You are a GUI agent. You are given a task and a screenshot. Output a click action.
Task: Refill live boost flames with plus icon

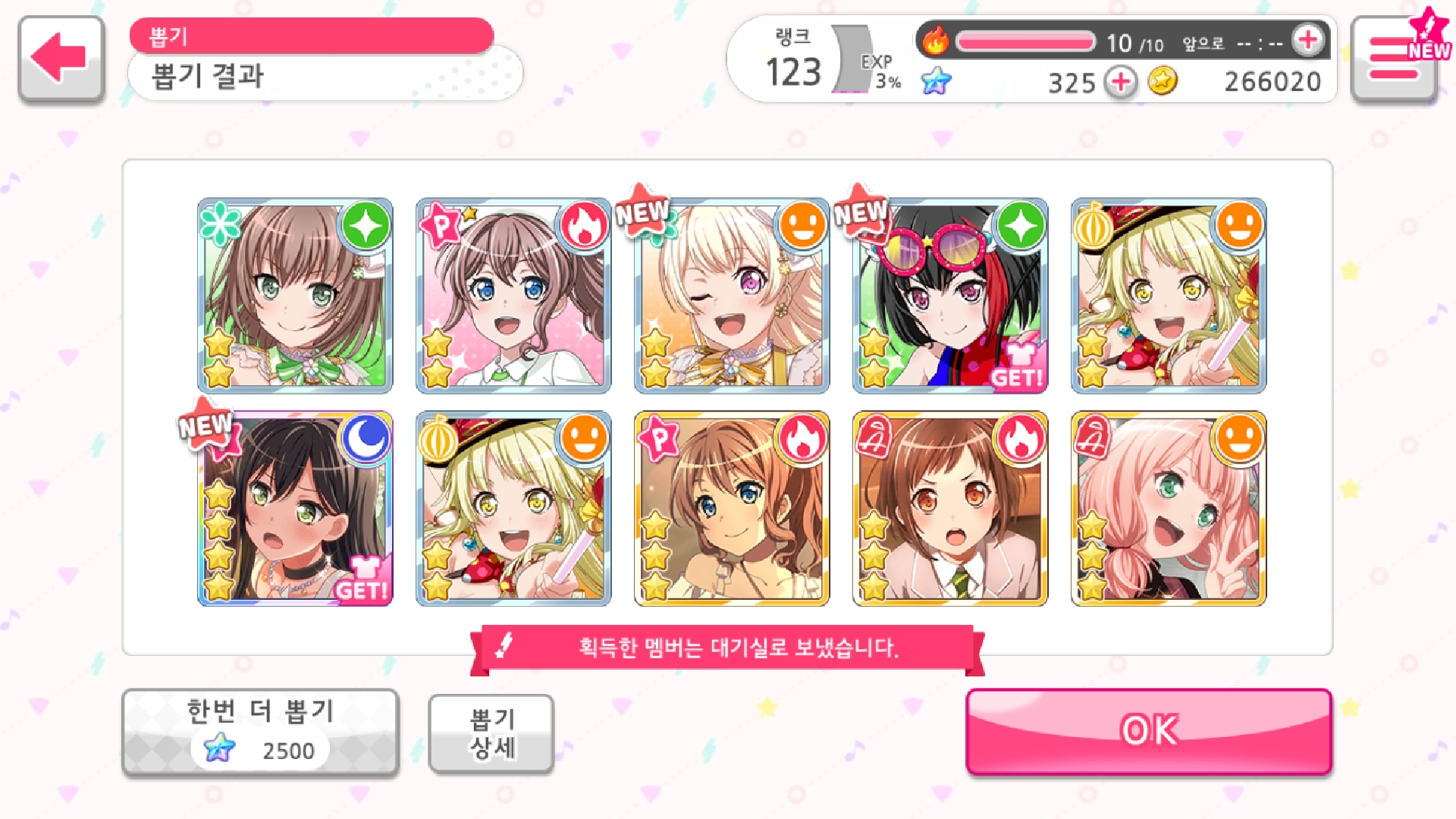[1308, 41]
